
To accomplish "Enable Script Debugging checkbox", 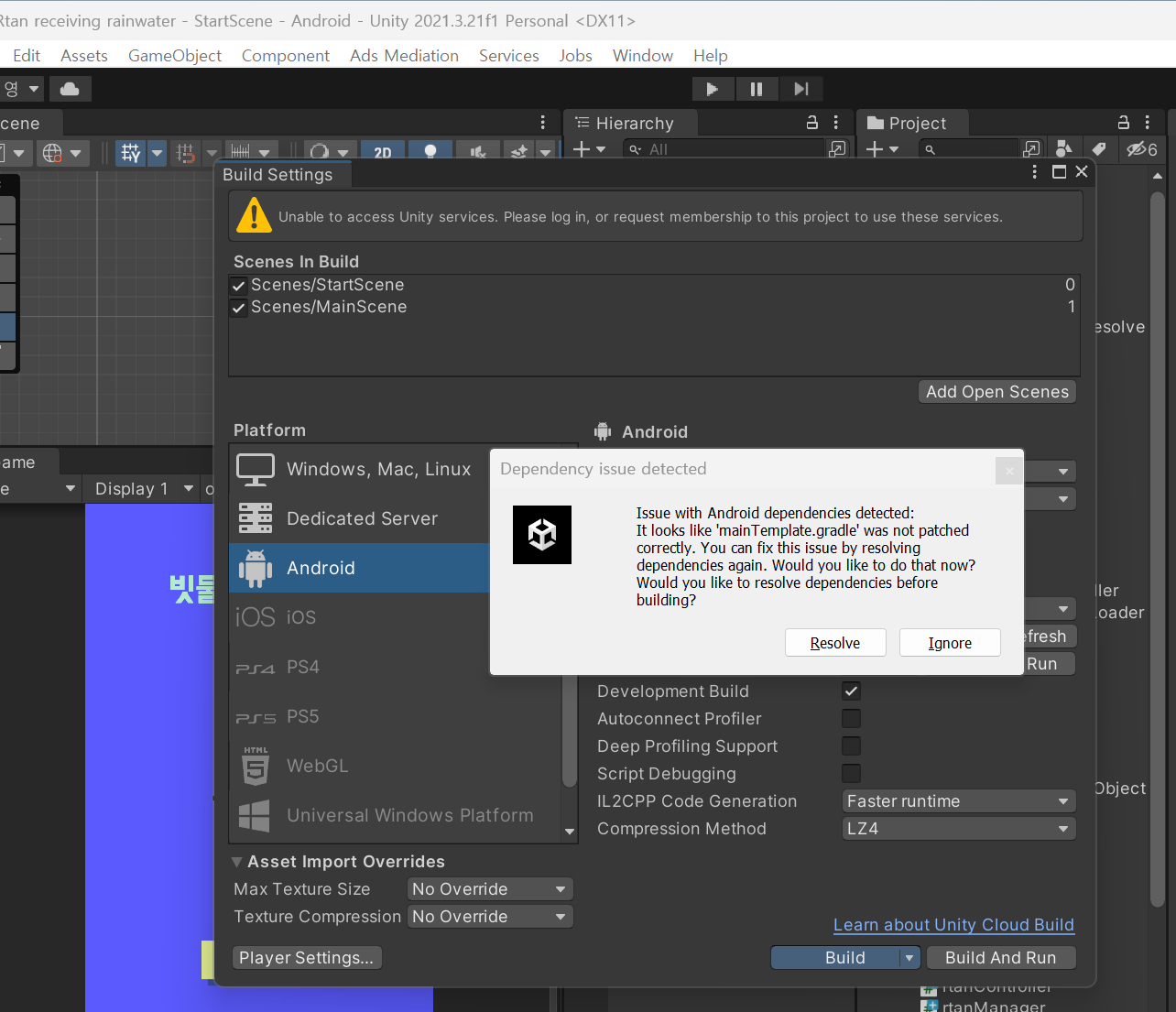I will tap(851, 774).
